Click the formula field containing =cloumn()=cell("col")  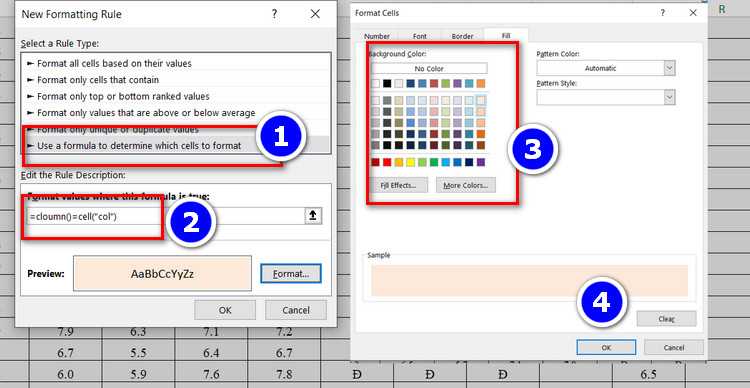pos(166,216)
